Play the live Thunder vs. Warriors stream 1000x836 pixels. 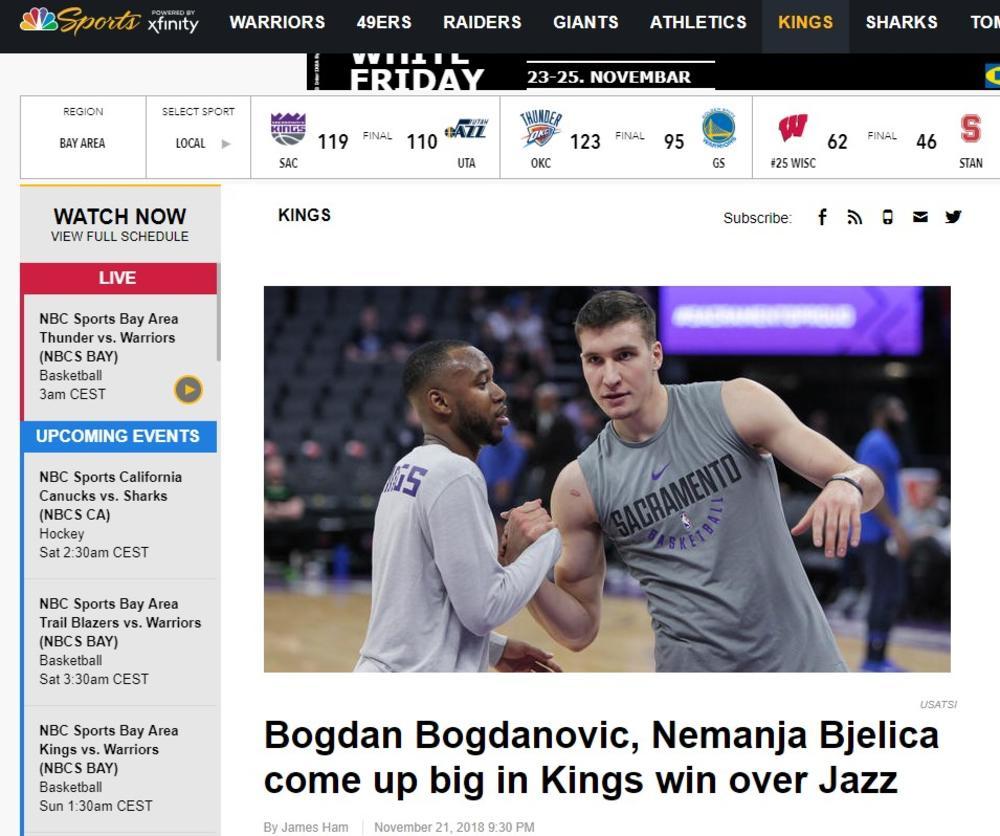click(x=188, y=389)
